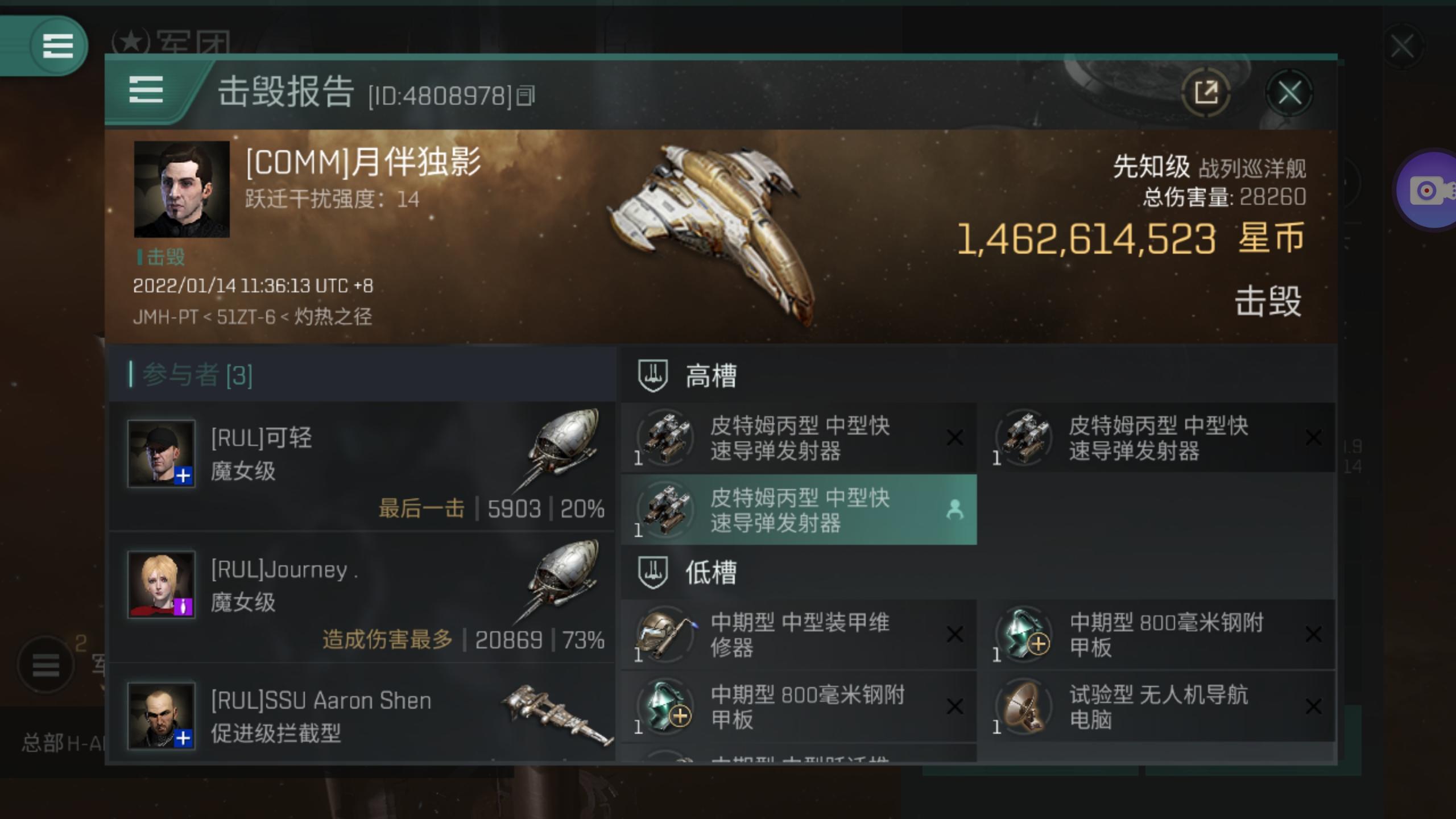Expand the 参与者 [3] participants header
1456x819 pixels.
coord(362,374)
